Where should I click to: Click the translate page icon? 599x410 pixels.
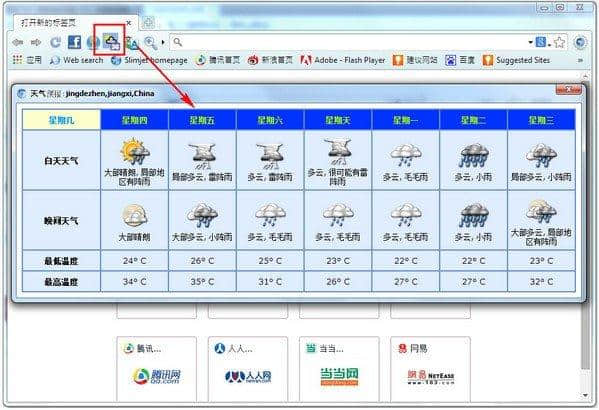coord(131,43)
